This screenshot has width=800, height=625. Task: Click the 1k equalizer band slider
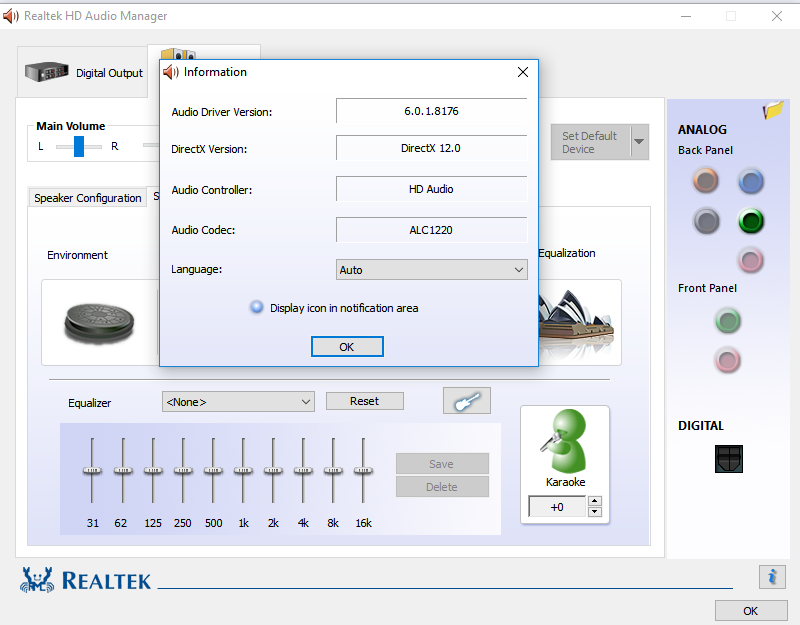click(243, 470)
